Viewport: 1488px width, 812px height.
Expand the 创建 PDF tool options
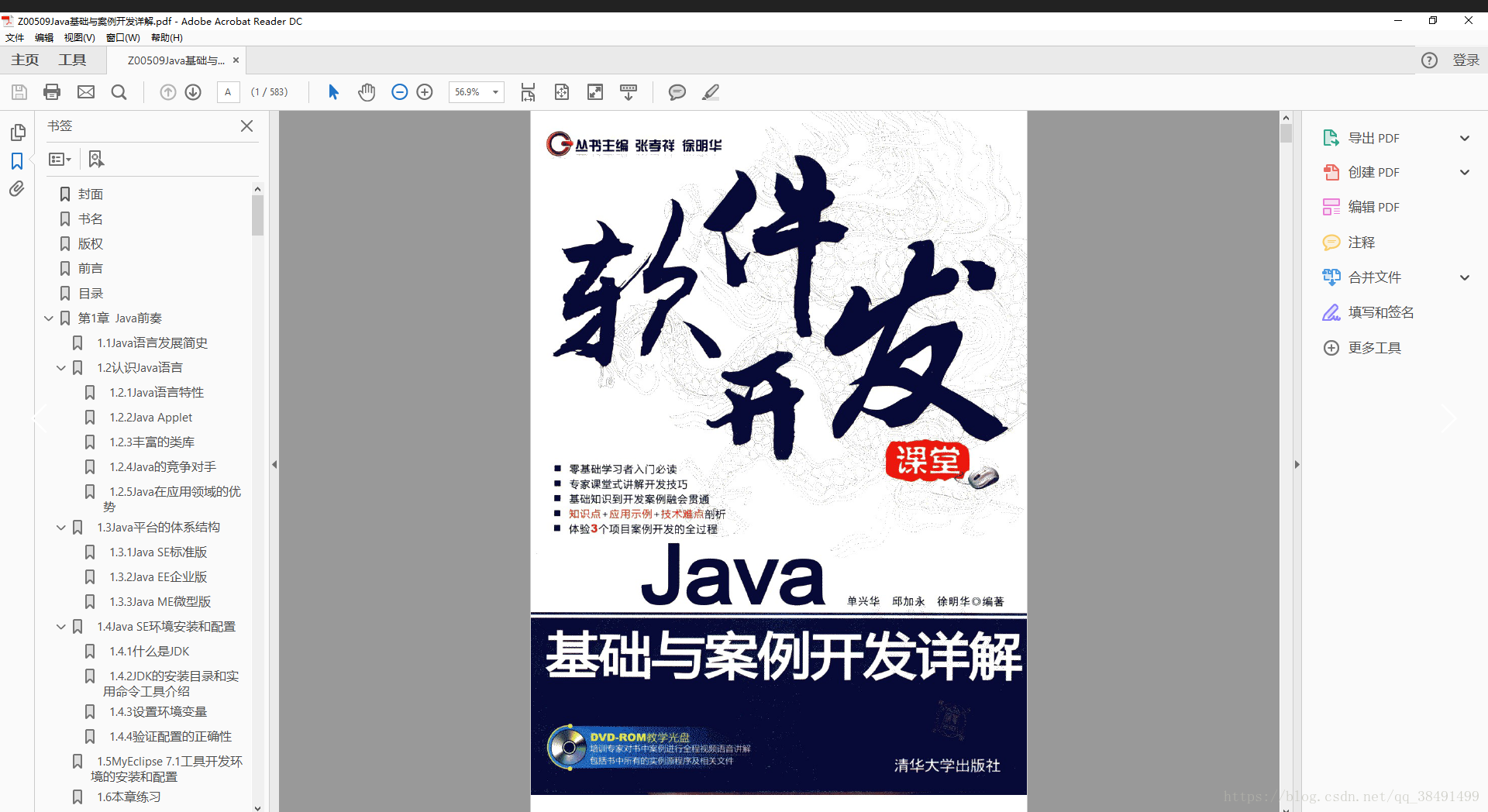pos(1465,172)
